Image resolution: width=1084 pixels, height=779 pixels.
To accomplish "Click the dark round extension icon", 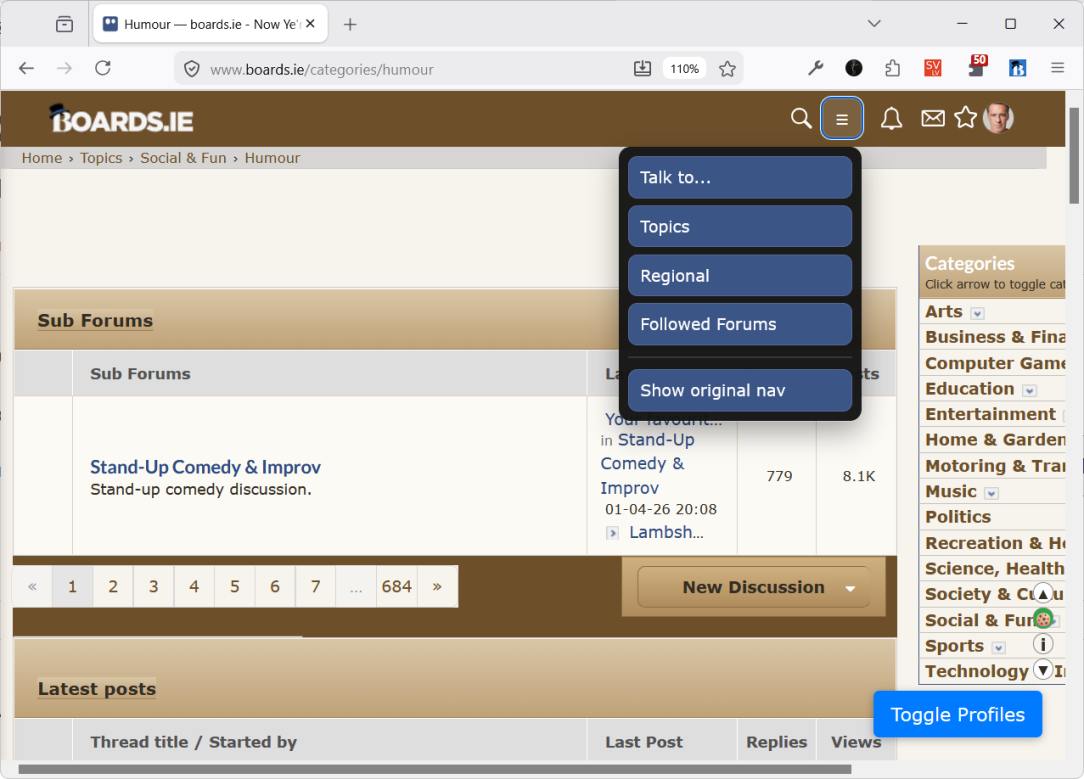I will [854, 68].
